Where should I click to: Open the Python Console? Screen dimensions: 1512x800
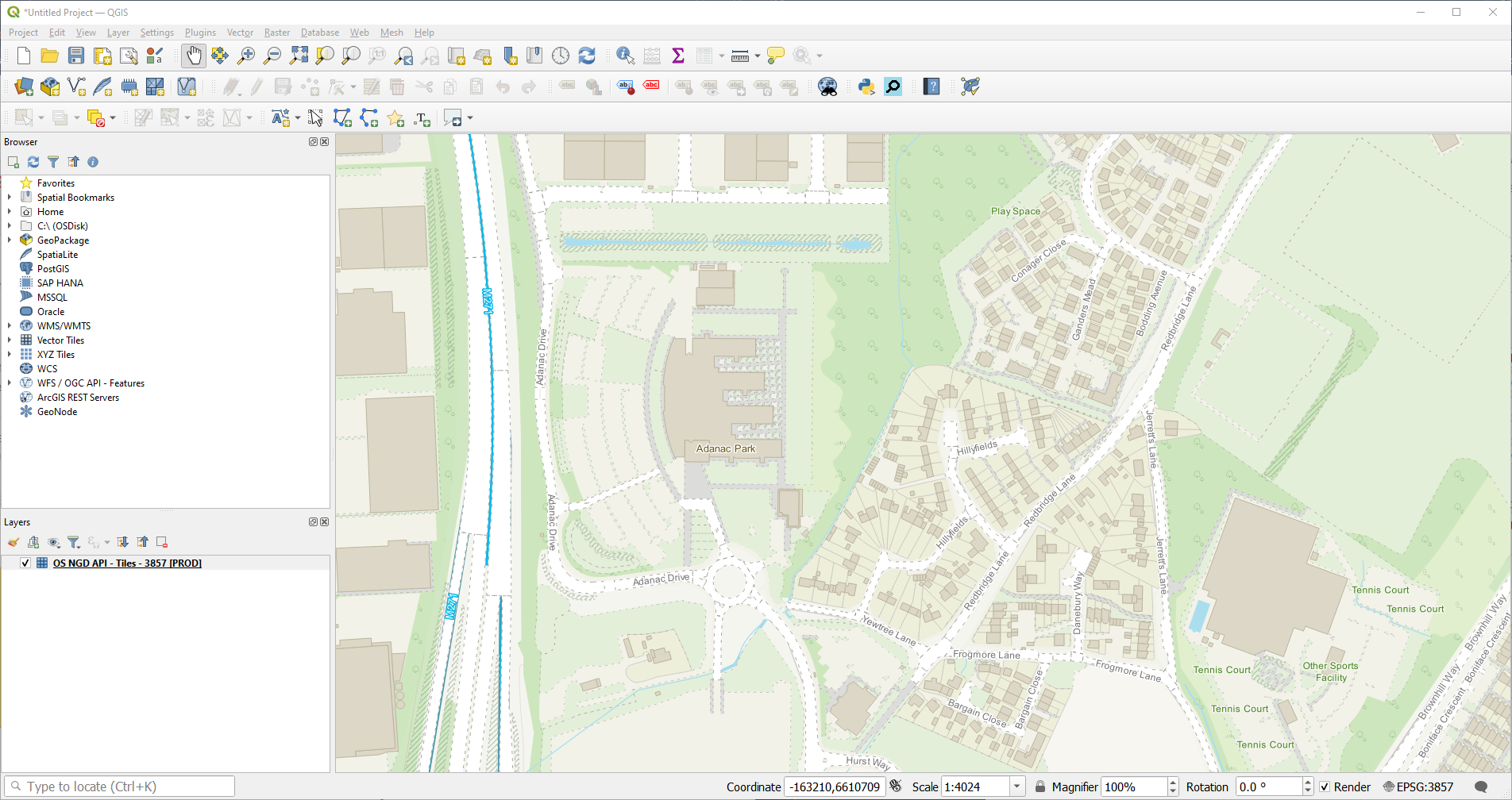[865, 87]
